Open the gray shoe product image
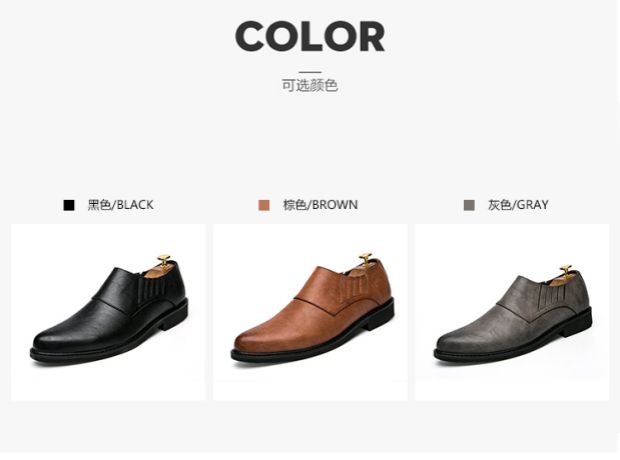The image size is (620, 460). pos(512,312)
